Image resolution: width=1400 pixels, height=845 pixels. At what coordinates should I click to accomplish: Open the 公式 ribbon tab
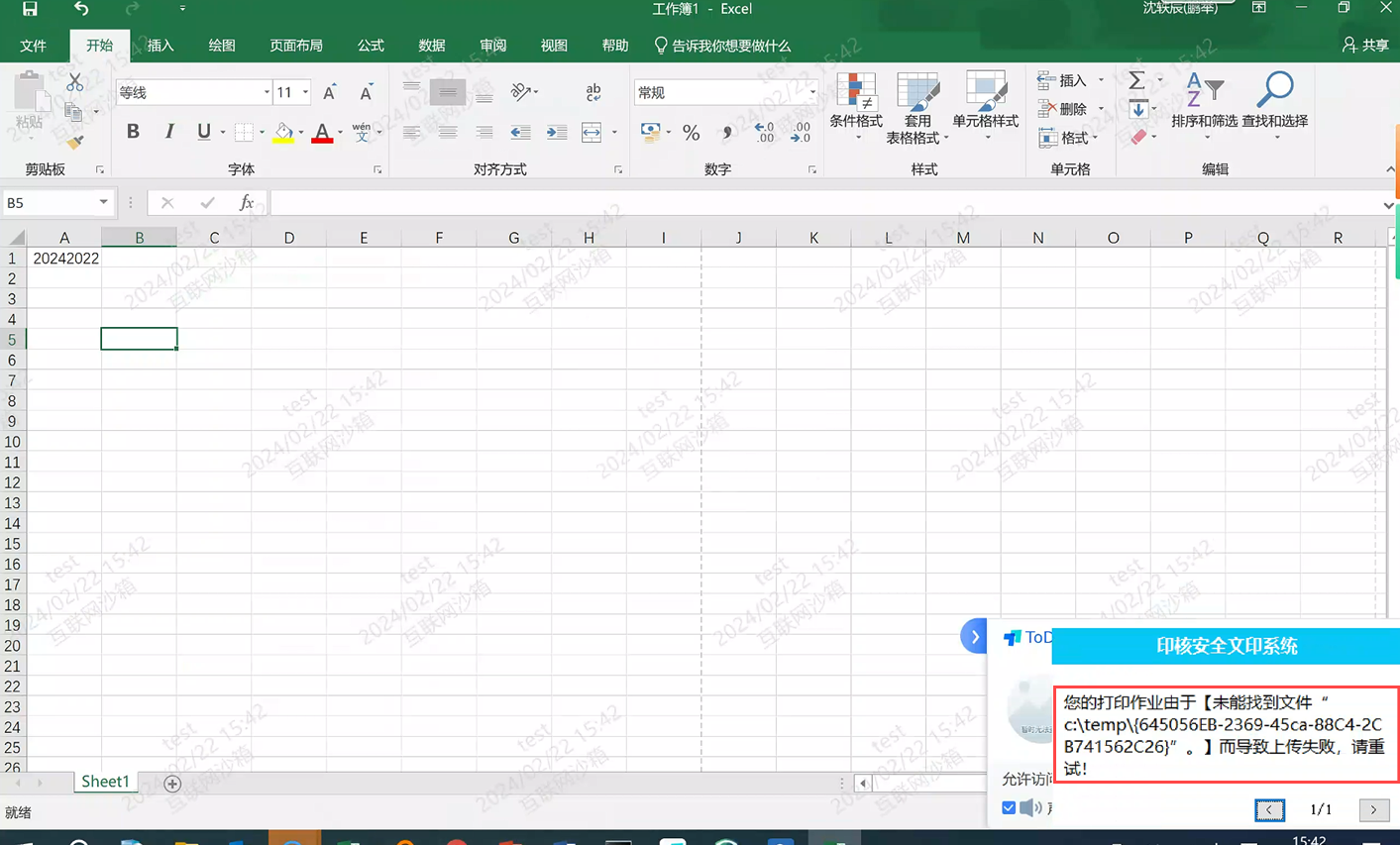[371, 46]
